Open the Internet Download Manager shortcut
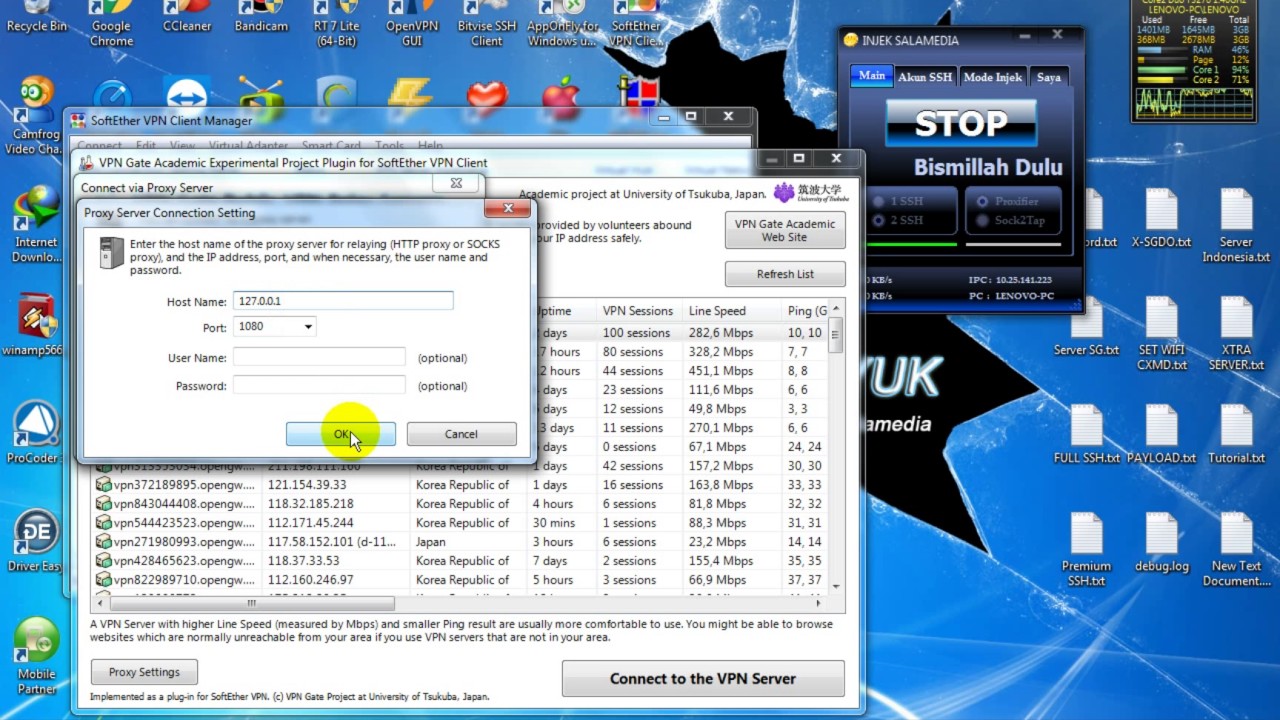The width and height of the screenshot is (1280, 720). pyautogui.click(x=37, y=224)
